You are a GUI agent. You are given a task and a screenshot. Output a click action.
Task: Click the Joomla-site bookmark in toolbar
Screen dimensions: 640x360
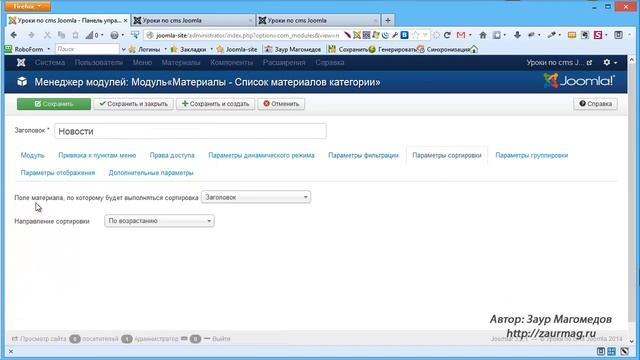click(237, 49)
